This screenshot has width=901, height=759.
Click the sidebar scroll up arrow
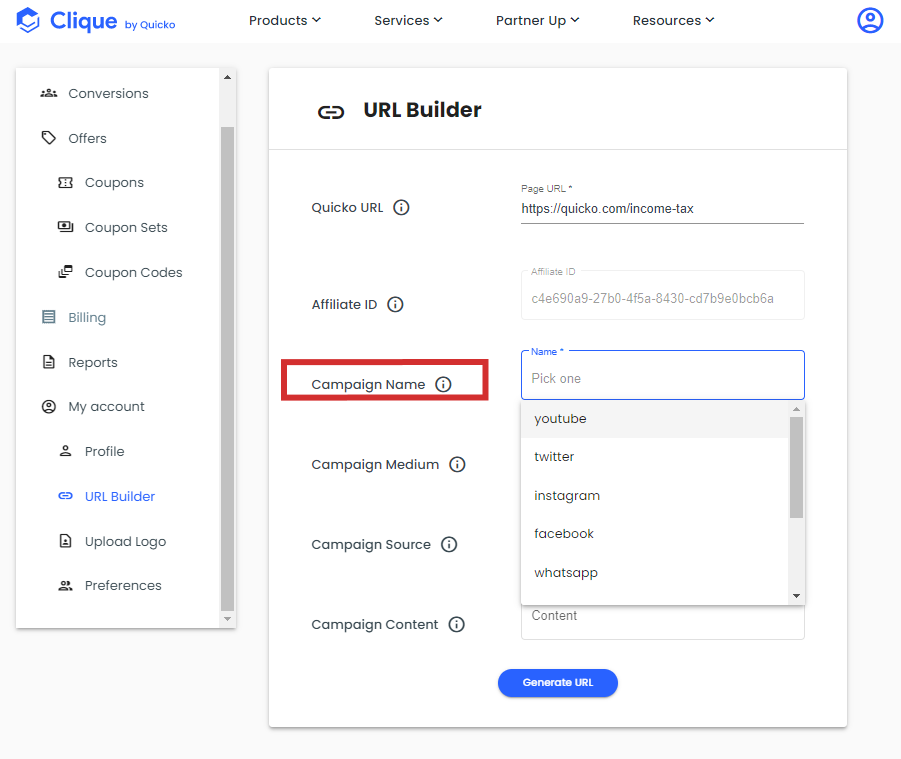pyautogui.click(x=228, y=77)
